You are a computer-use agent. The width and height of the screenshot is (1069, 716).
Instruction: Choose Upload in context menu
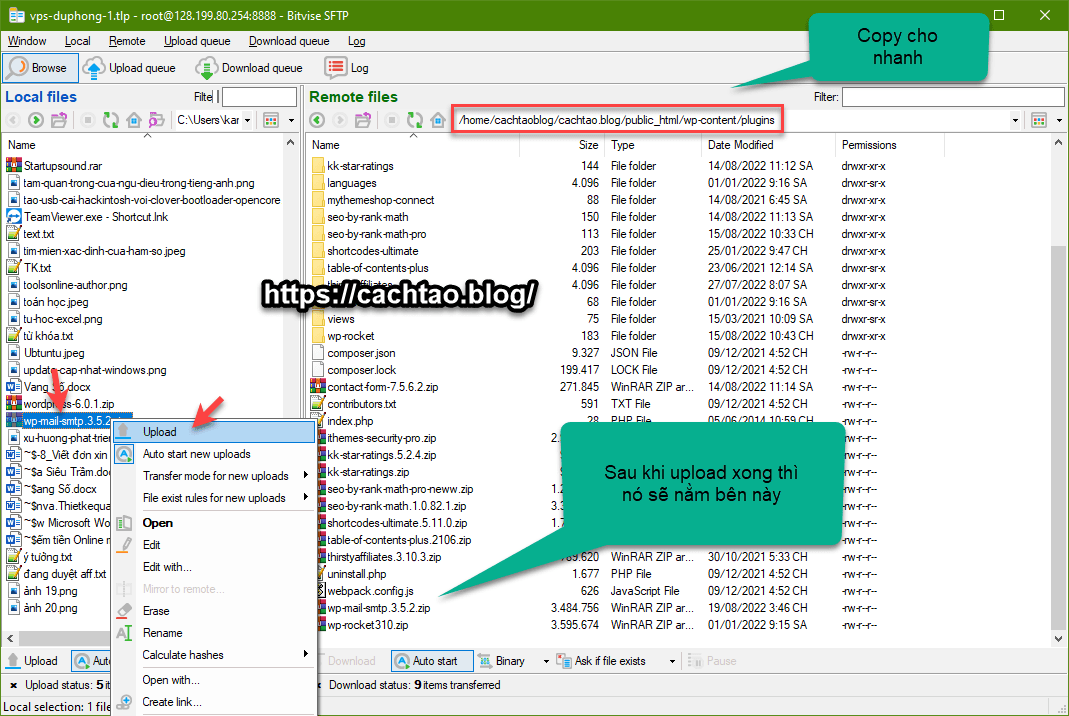pos(214,432)
